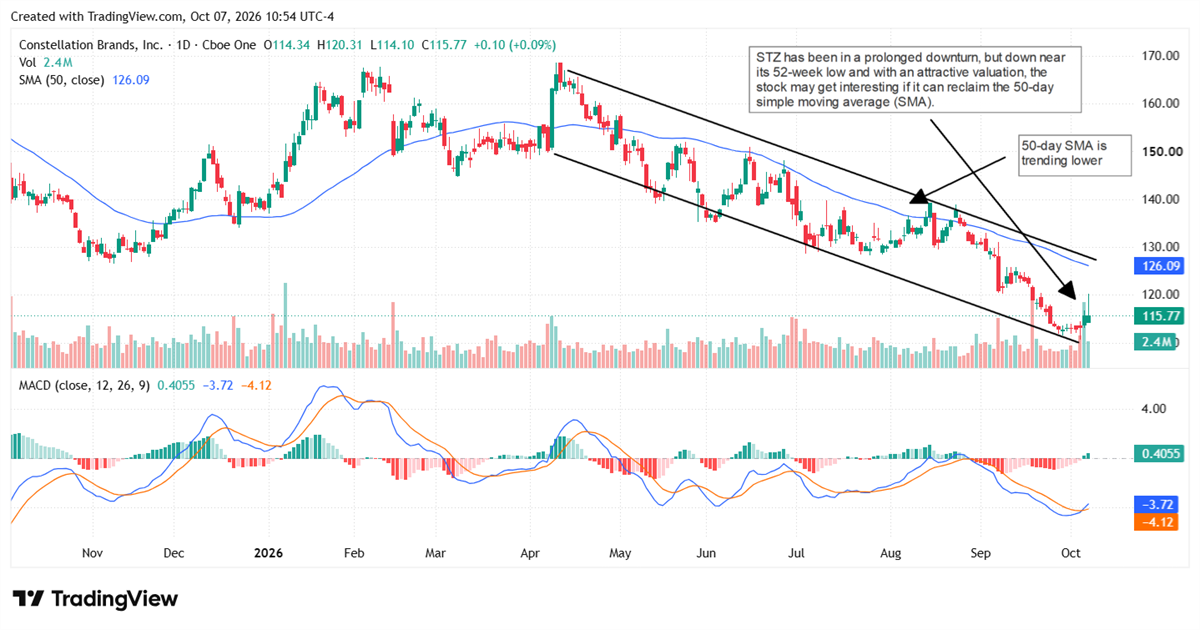Click the 130.00 price axis label
1200x630 pixels.
[1160, 247]
